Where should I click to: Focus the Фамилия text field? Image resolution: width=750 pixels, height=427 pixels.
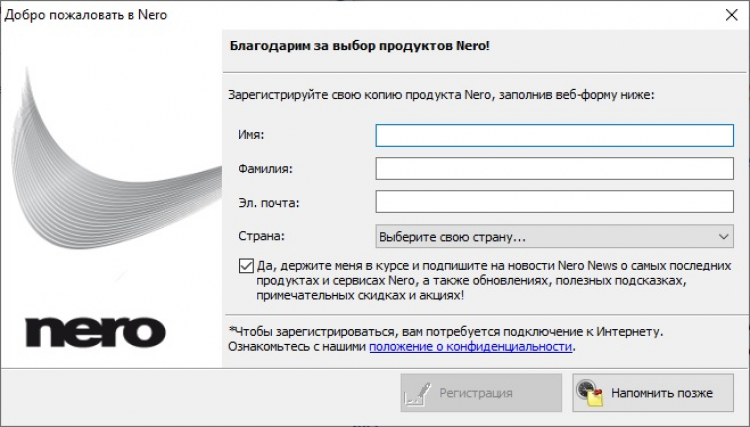pyautogui.click(x=554, y=169)
